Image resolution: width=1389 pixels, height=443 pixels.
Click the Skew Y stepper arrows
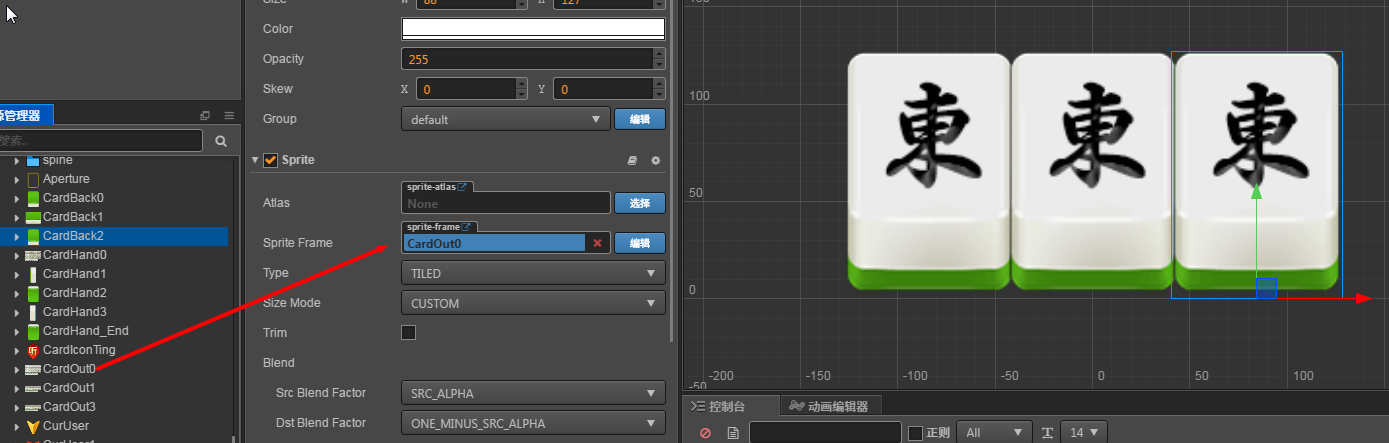[659, 89]
